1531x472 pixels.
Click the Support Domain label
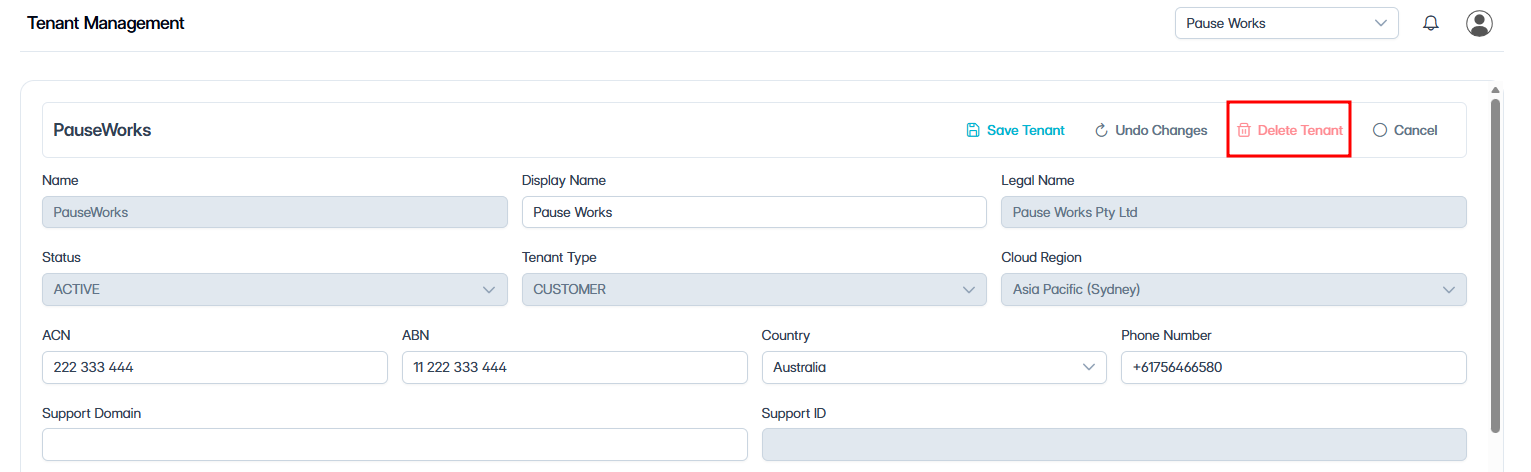(91, 413)
